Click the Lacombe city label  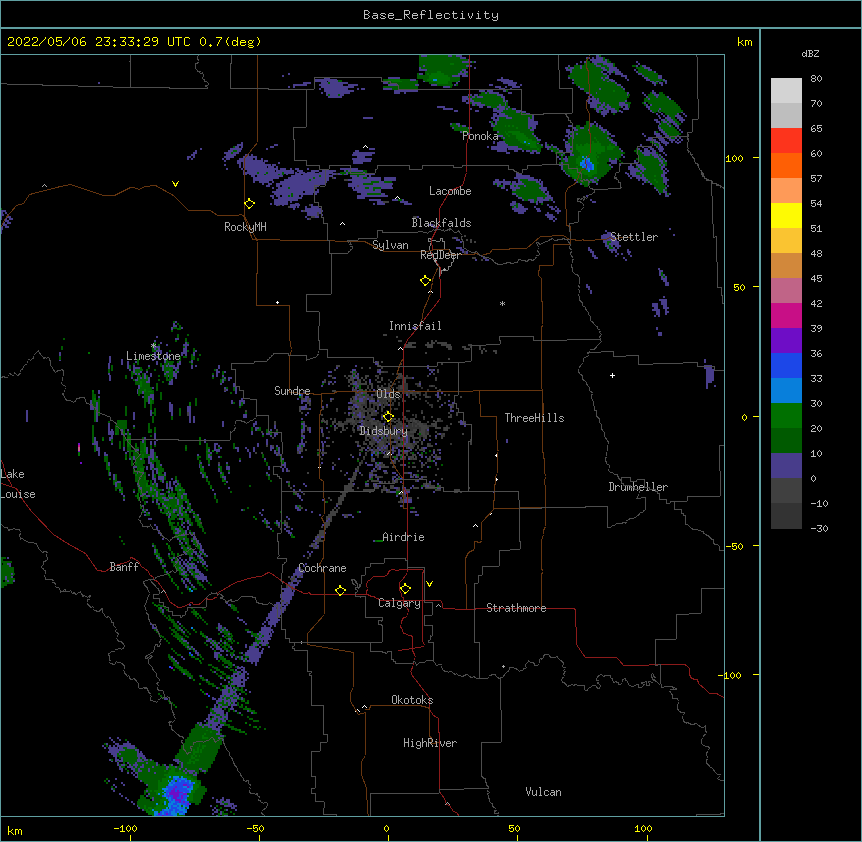(x=450, y=191)
